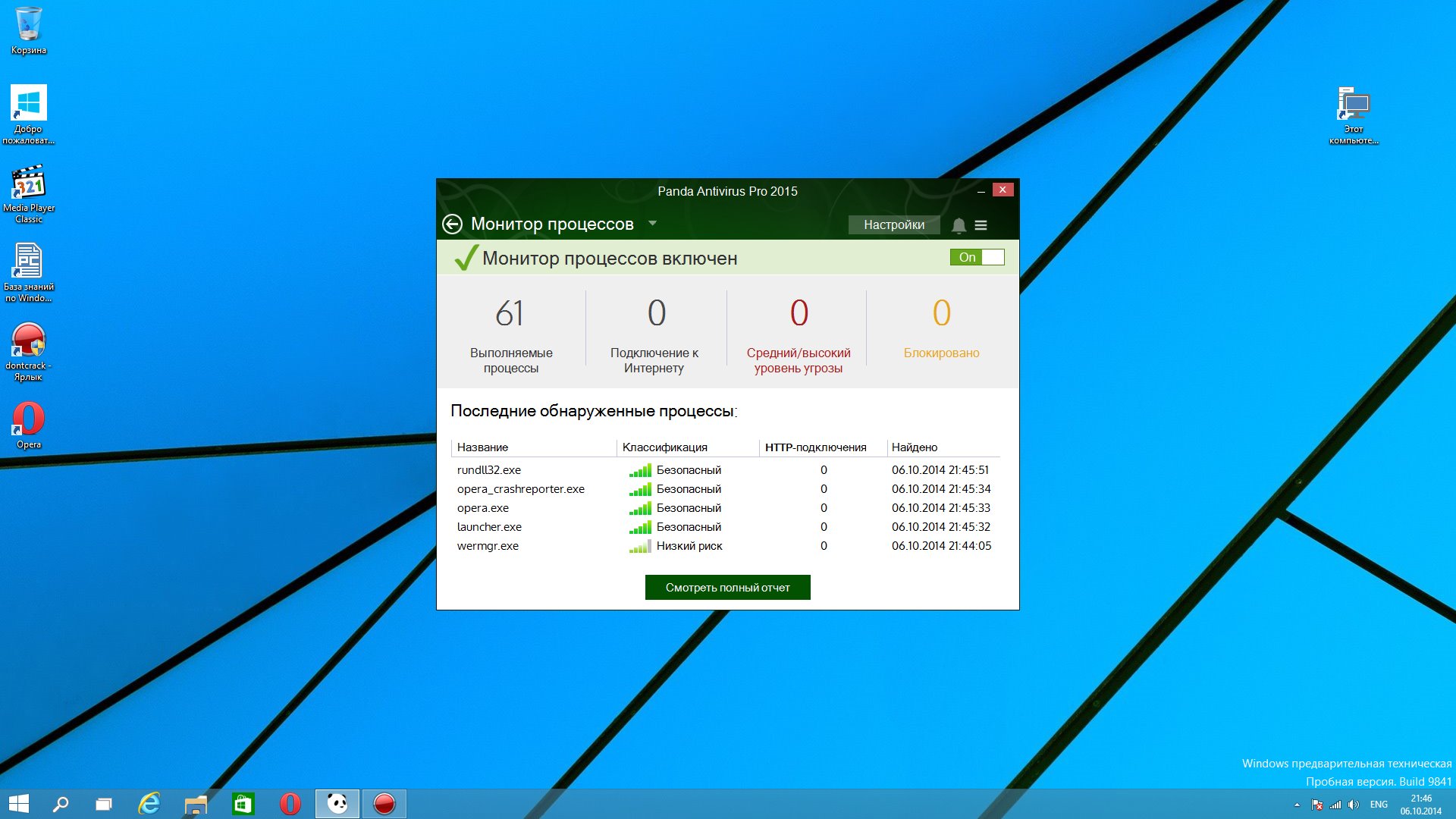The height and width of the screenshot is (819, 1456).
Task: Click the Низкий риск classification text
Action: [689, 546]
